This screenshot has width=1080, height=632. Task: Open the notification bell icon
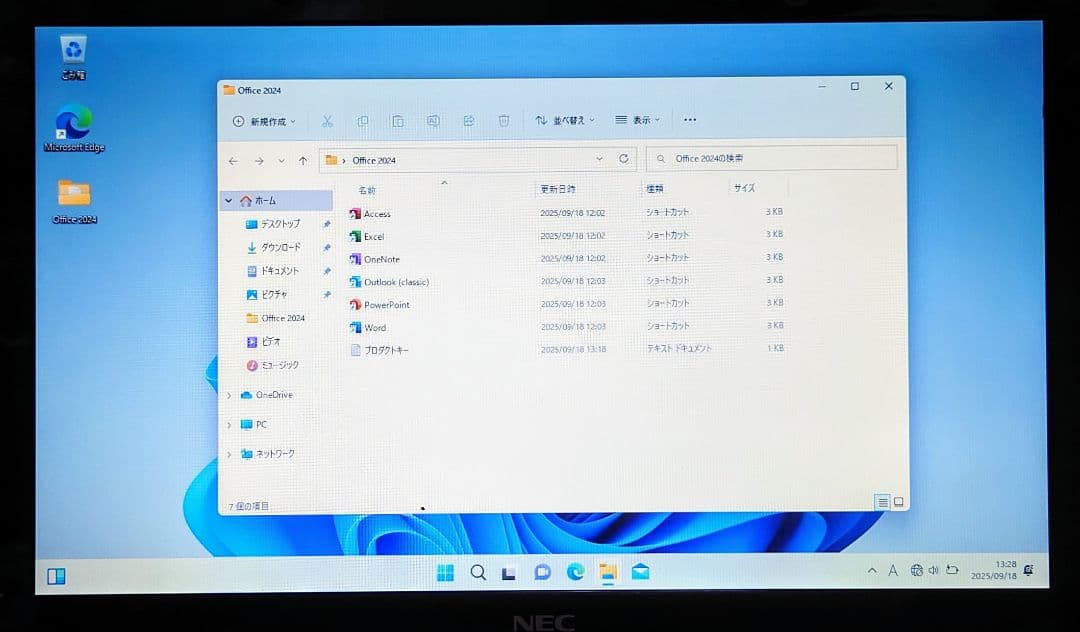coord(1029,570)
